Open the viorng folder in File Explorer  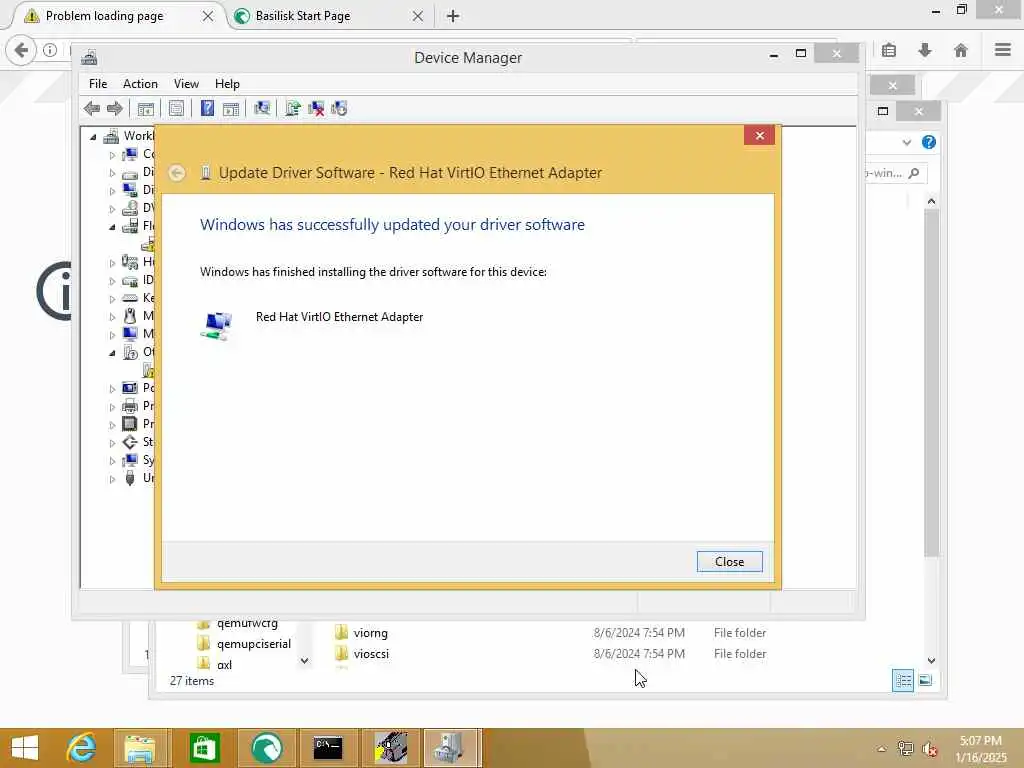point(370,633)
